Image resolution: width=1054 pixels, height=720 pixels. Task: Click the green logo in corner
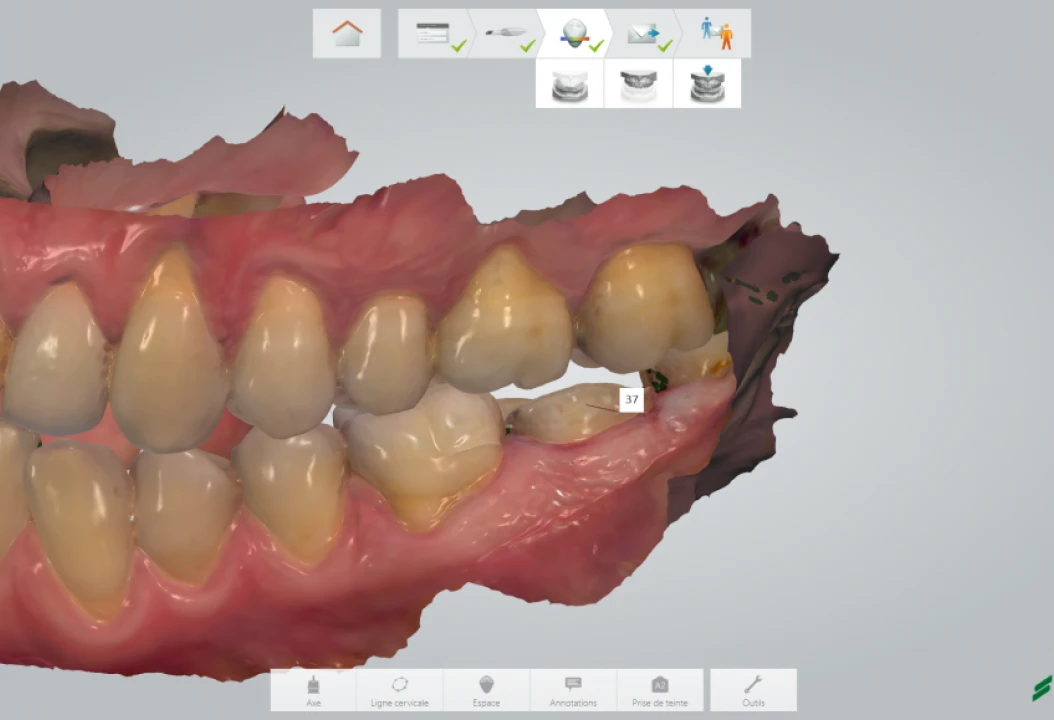click(1041, 688)
